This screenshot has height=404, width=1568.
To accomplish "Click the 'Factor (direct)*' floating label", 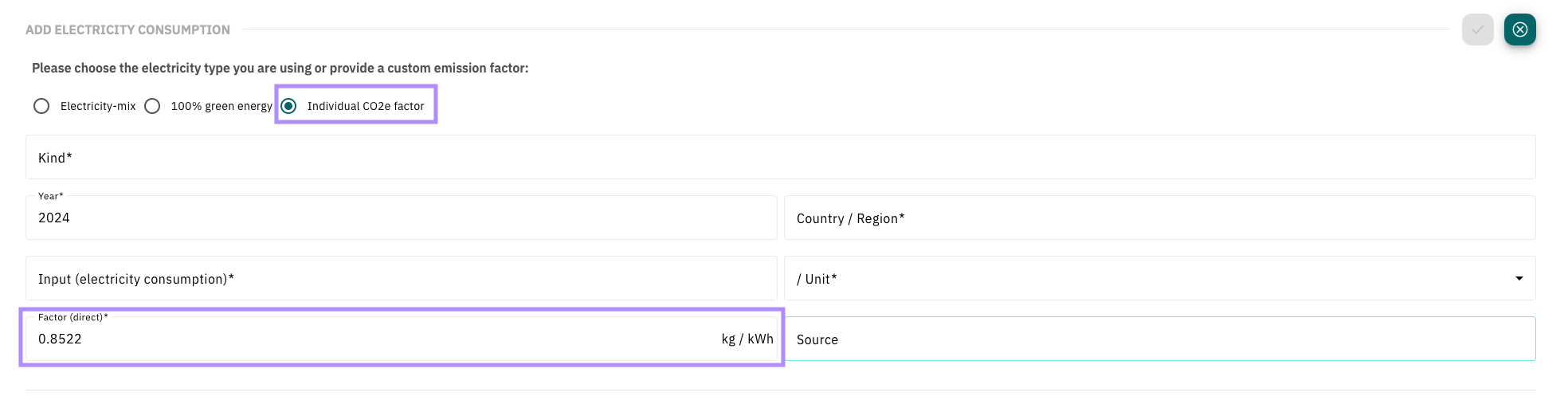I will click(x=73, y=317).
